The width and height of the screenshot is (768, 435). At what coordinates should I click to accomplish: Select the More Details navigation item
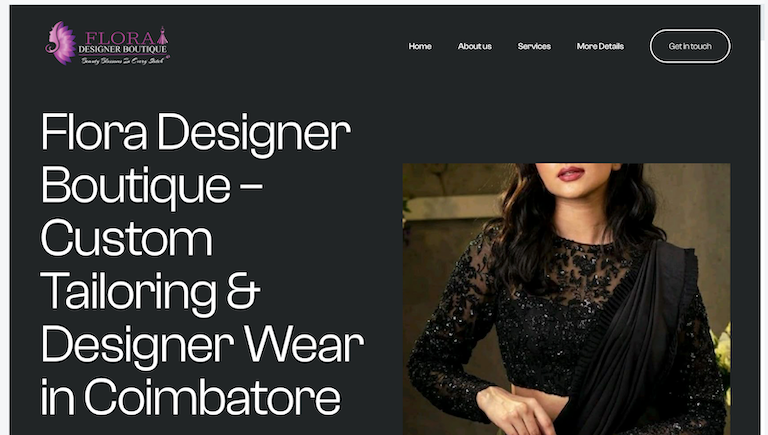tap(600, 46)
